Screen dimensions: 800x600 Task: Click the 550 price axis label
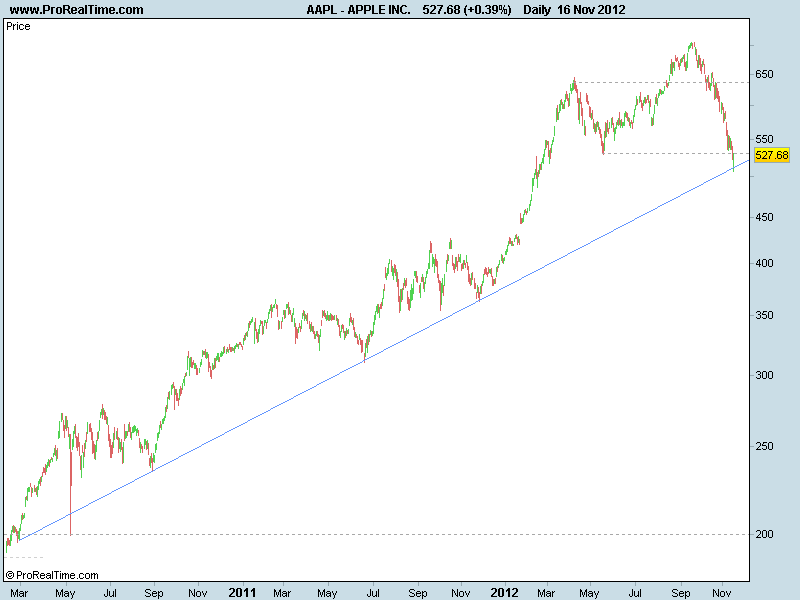click(764, 139)
